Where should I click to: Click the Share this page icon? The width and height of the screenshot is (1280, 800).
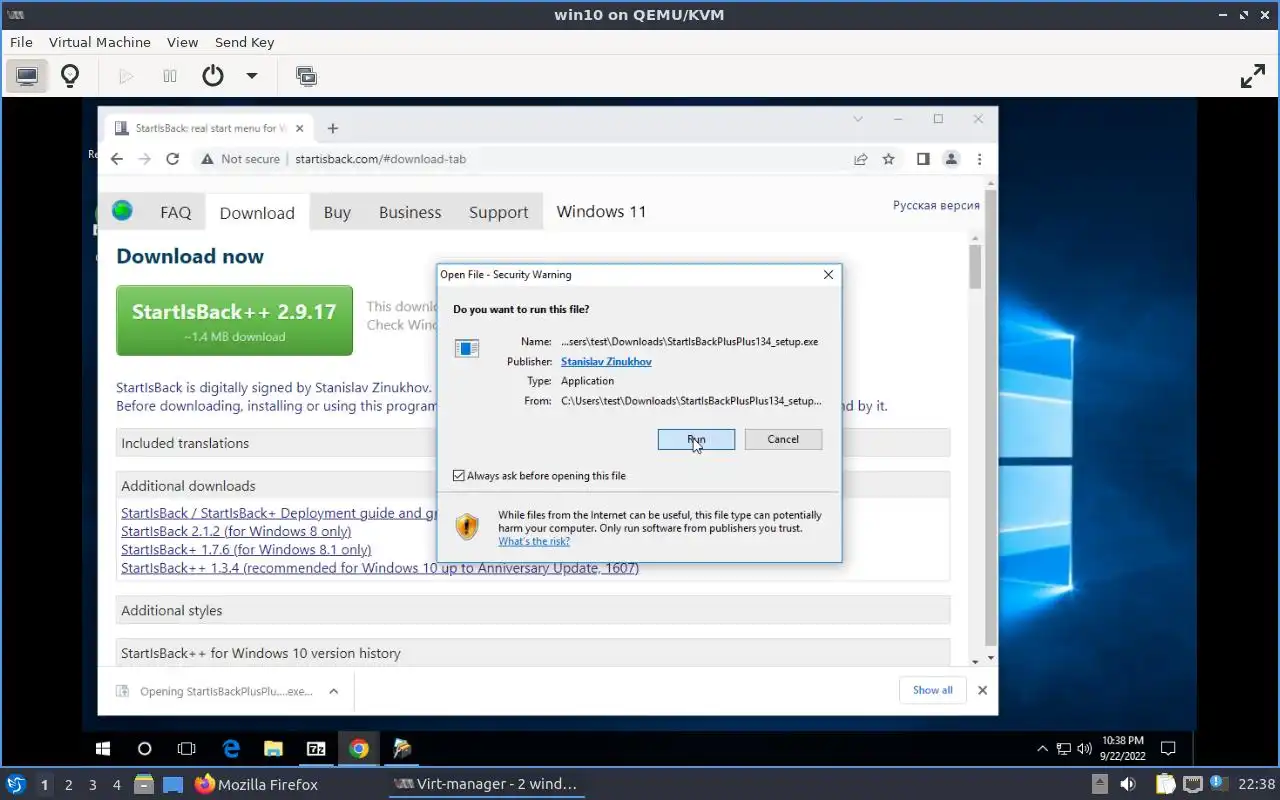[860, 159]
